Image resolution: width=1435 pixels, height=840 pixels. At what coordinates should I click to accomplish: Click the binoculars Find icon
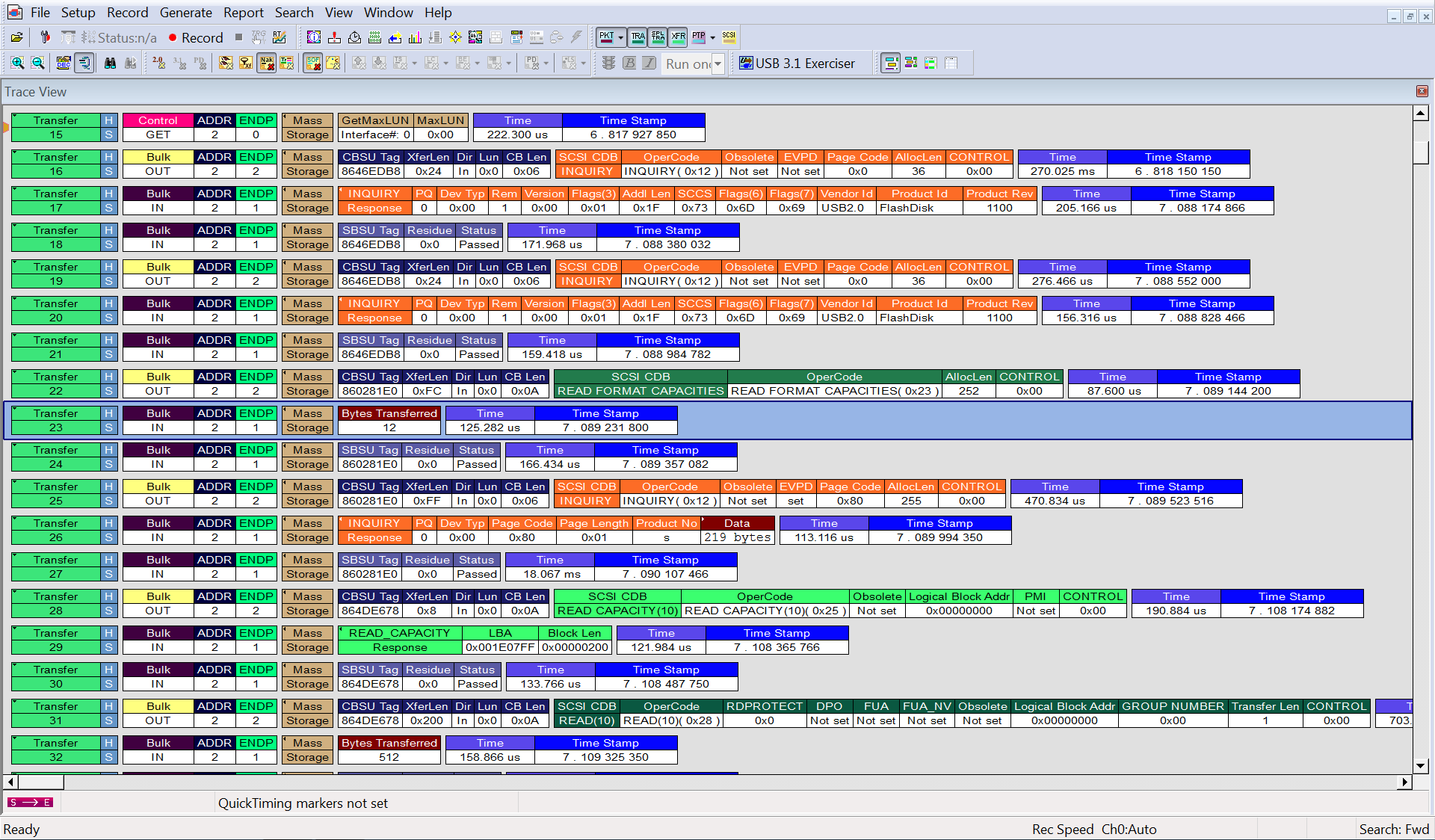tap(110, 64)
